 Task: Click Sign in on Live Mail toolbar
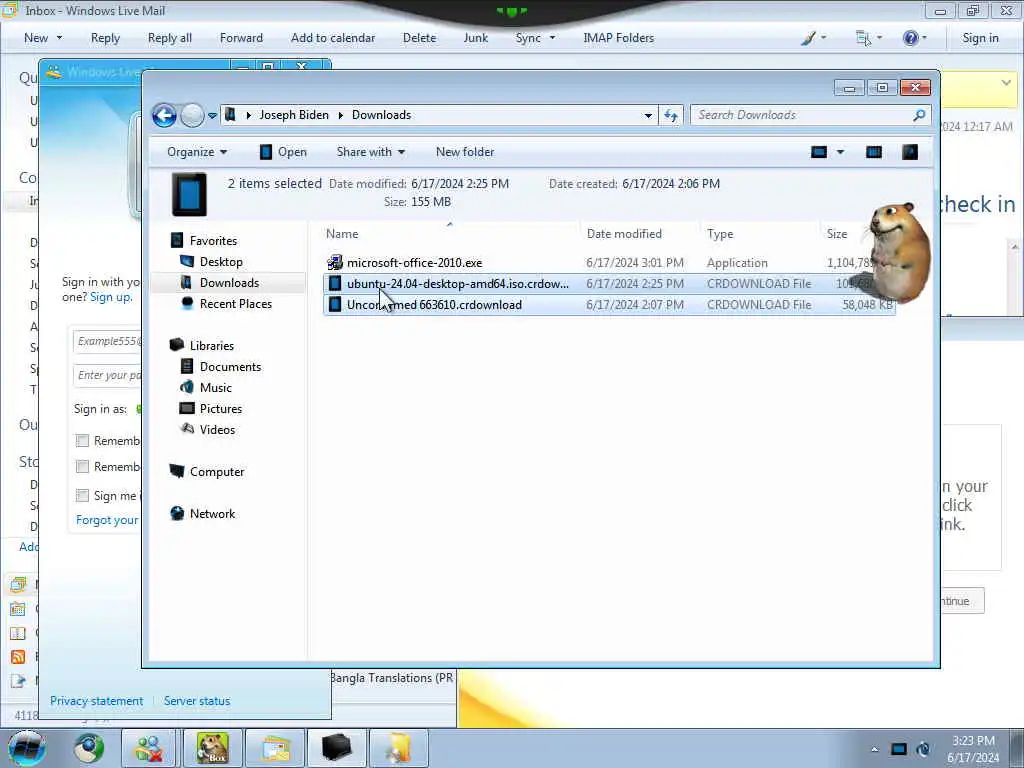pos(980,38)
